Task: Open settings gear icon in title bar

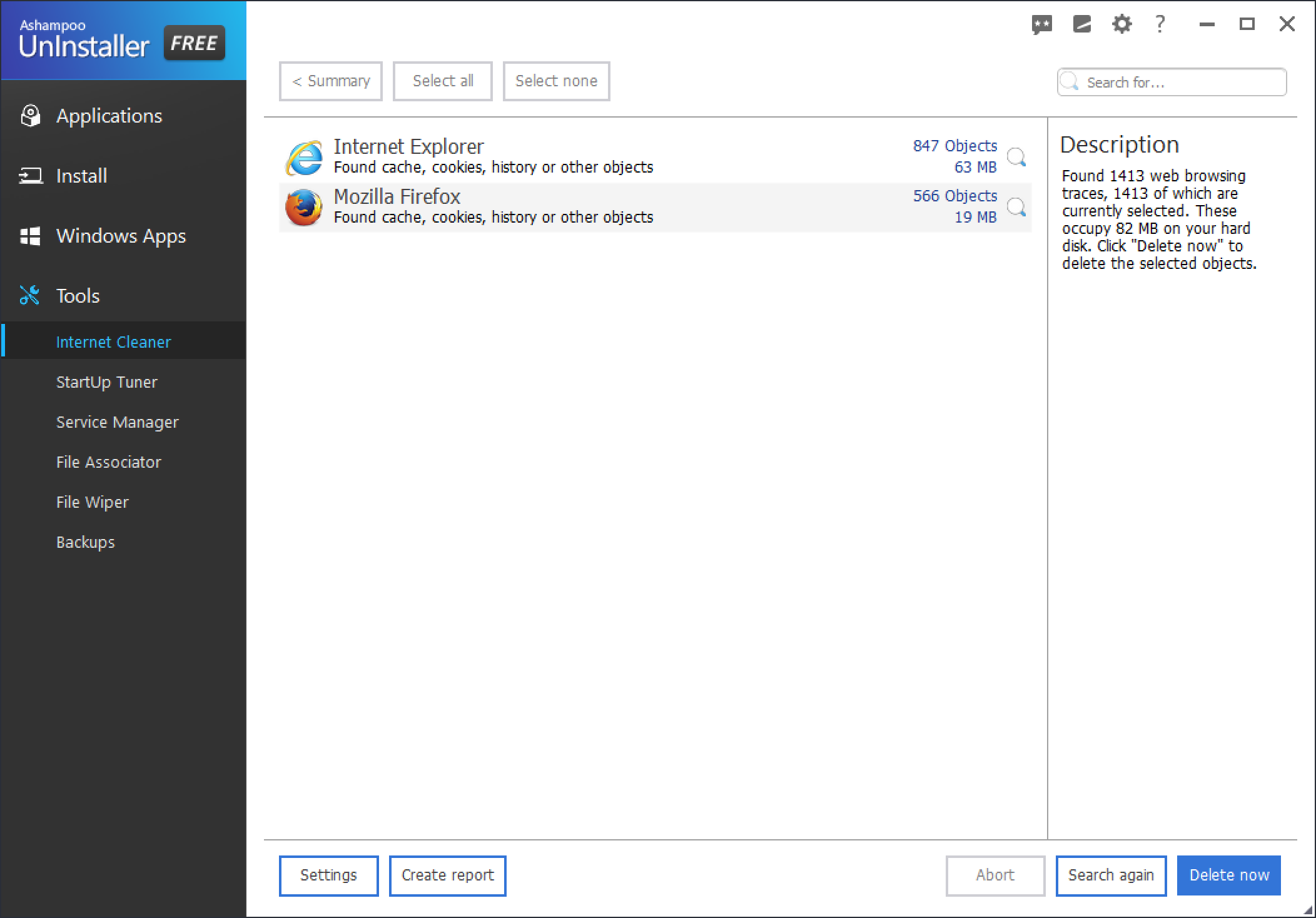Action: coord(1121,24)
